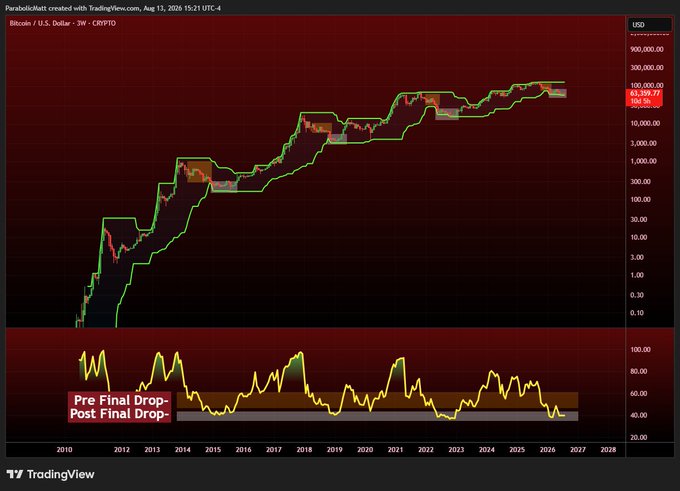Click the 2019 year on time axis
Viewport: 680px width, 491px height.
[x=334, y=449]
